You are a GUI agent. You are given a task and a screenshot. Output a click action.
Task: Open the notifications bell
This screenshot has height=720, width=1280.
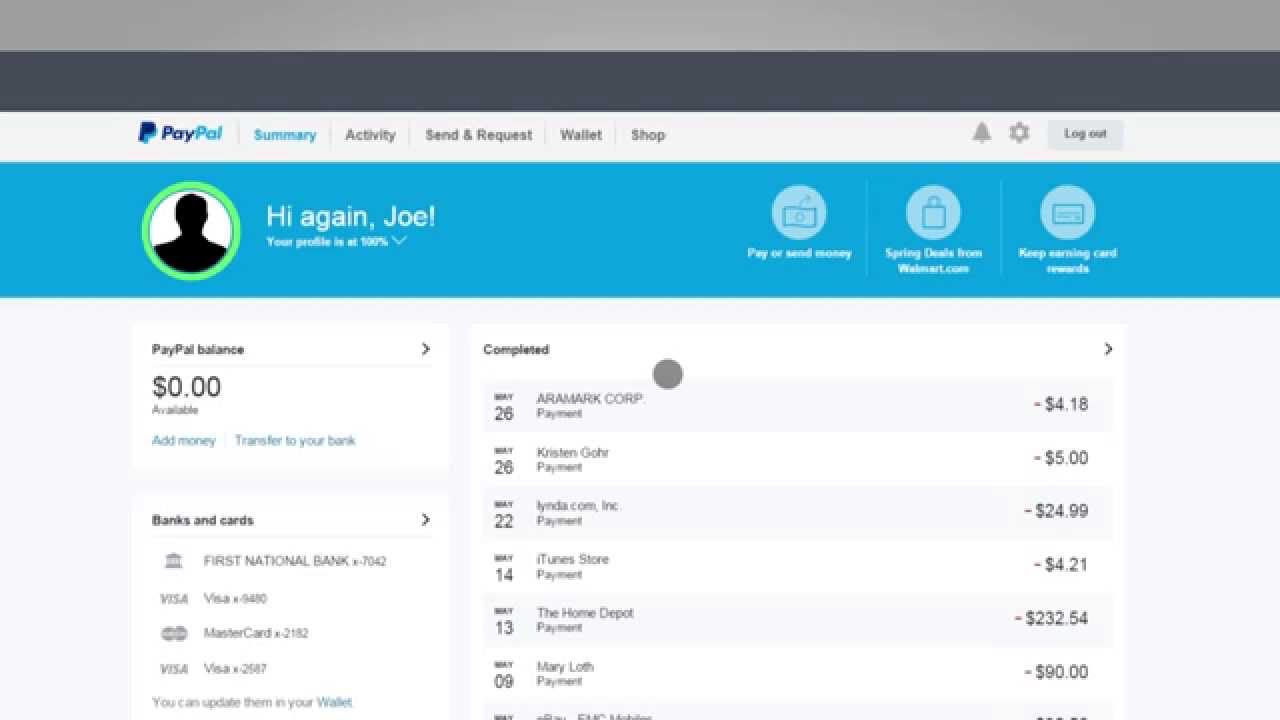point(982,133)
